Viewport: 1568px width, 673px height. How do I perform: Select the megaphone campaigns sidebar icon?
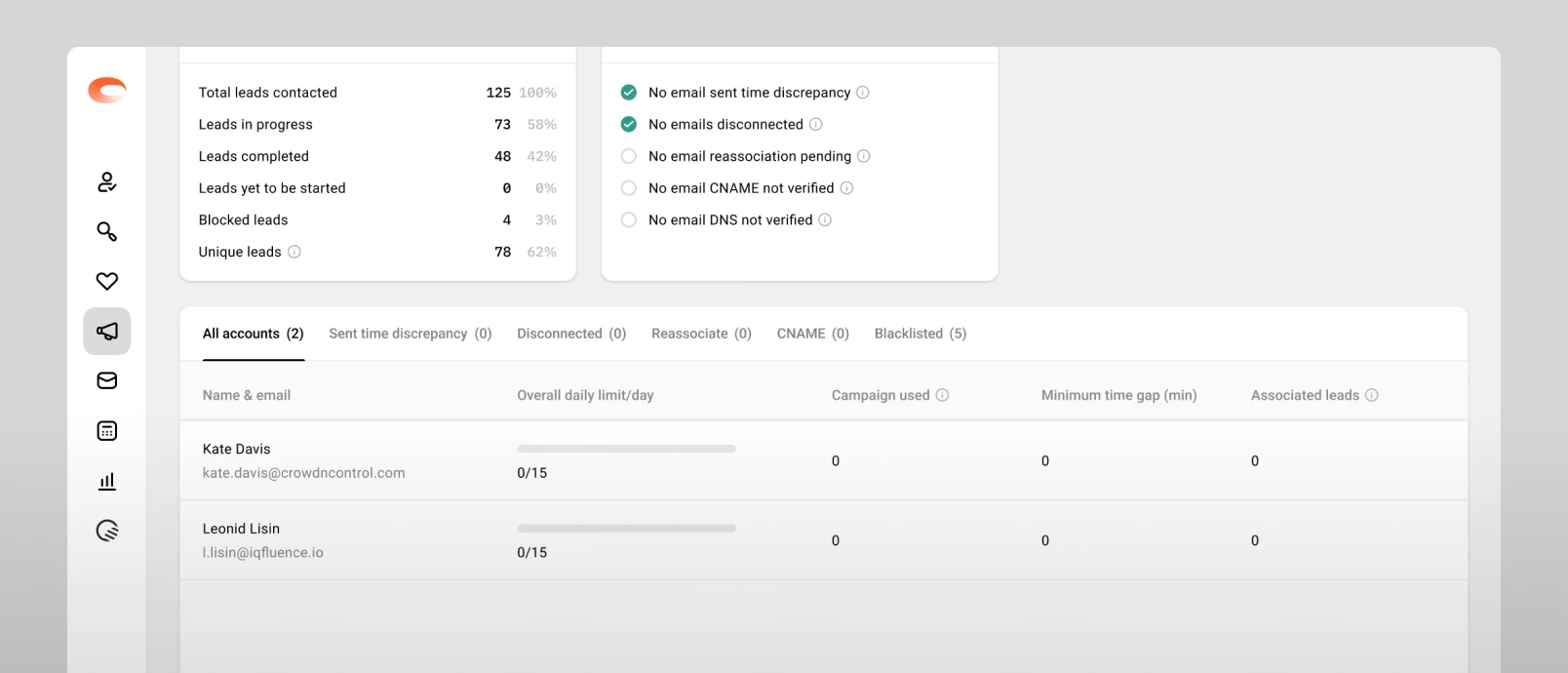point(107,331)
